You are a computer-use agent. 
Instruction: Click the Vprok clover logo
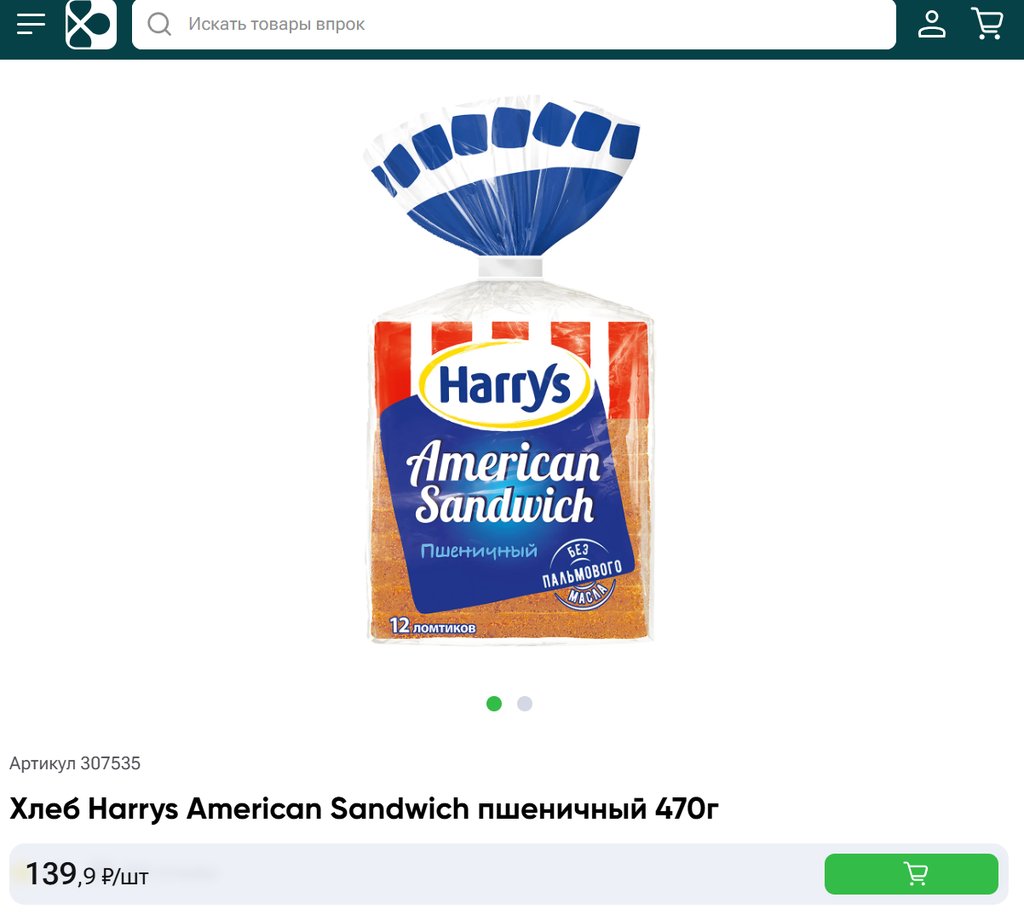point(91,24)
